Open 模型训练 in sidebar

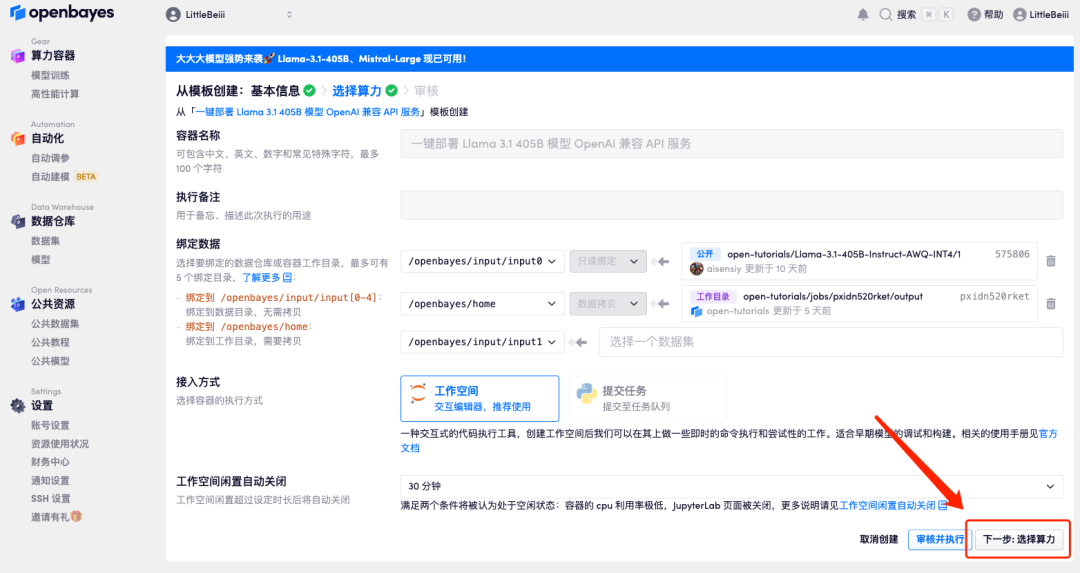click(x=50, y=75)
